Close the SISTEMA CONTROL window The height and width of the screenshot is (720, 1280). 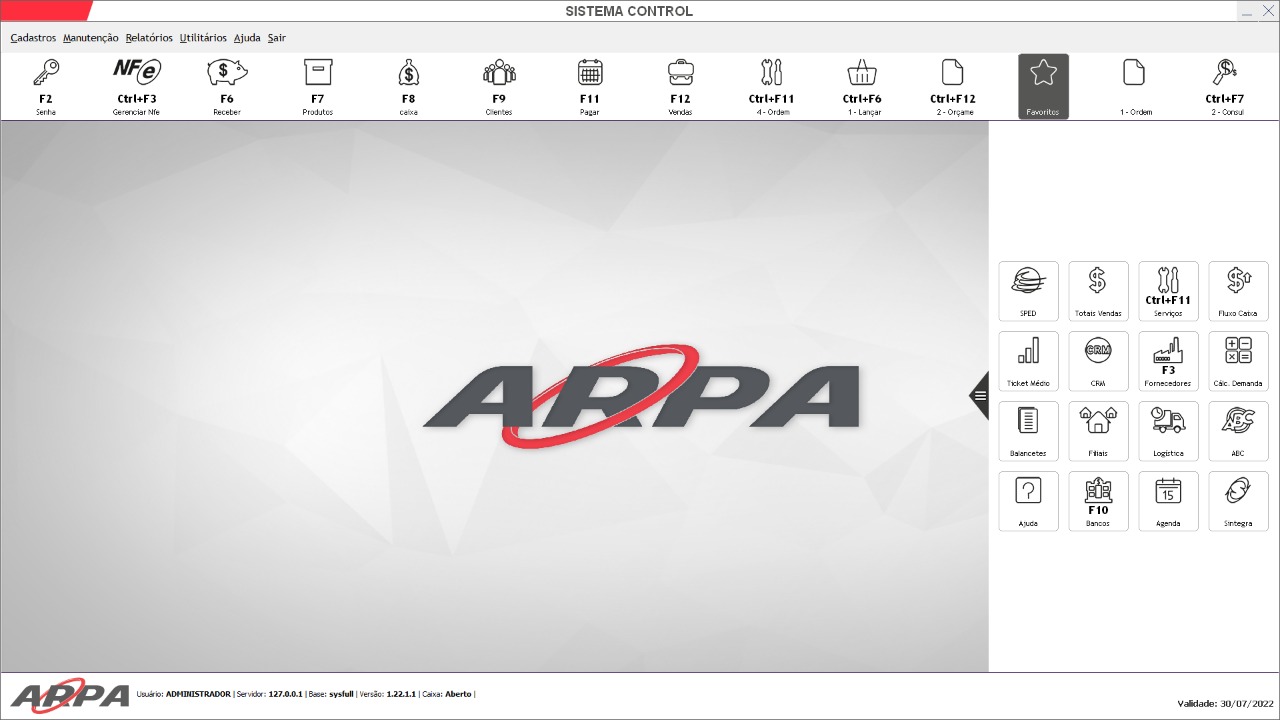1268,11
